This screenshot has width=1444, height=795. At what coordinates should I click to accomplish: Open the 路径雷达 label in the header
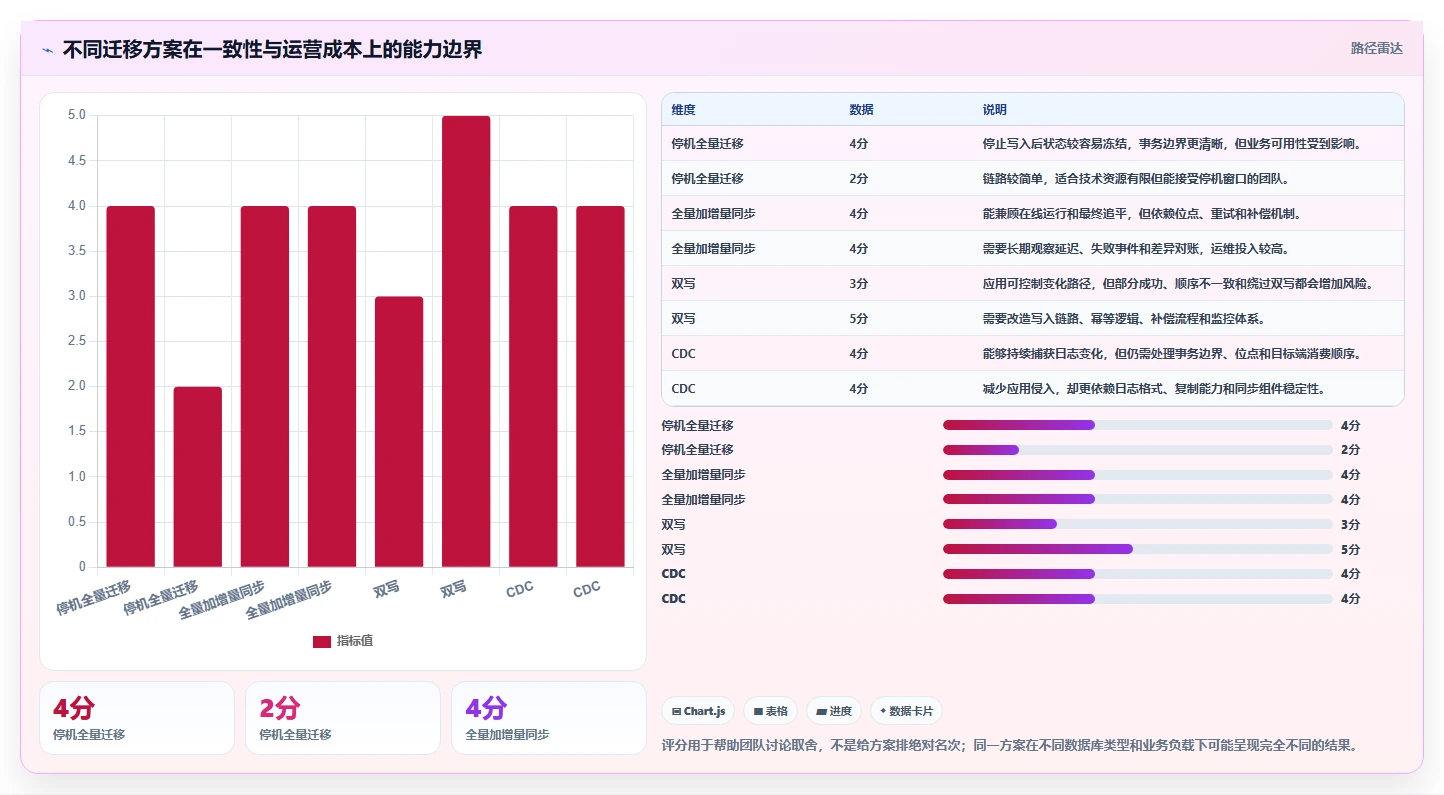[1377, 48]
